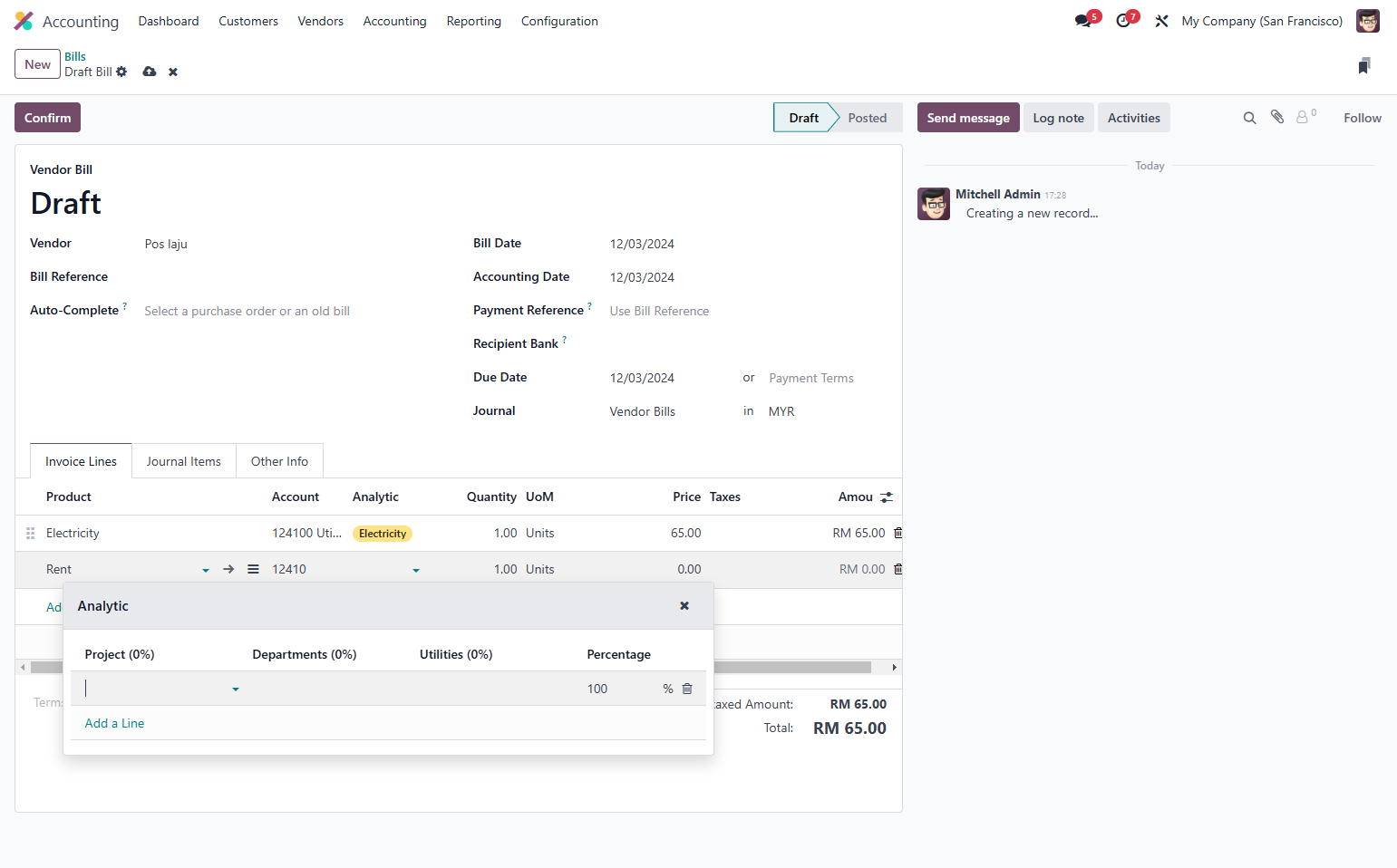Image resolution: width=1397 pixels, height=868 pixels.
Task: Open the Project analytic account dropdown
Action: pos(236,690)
